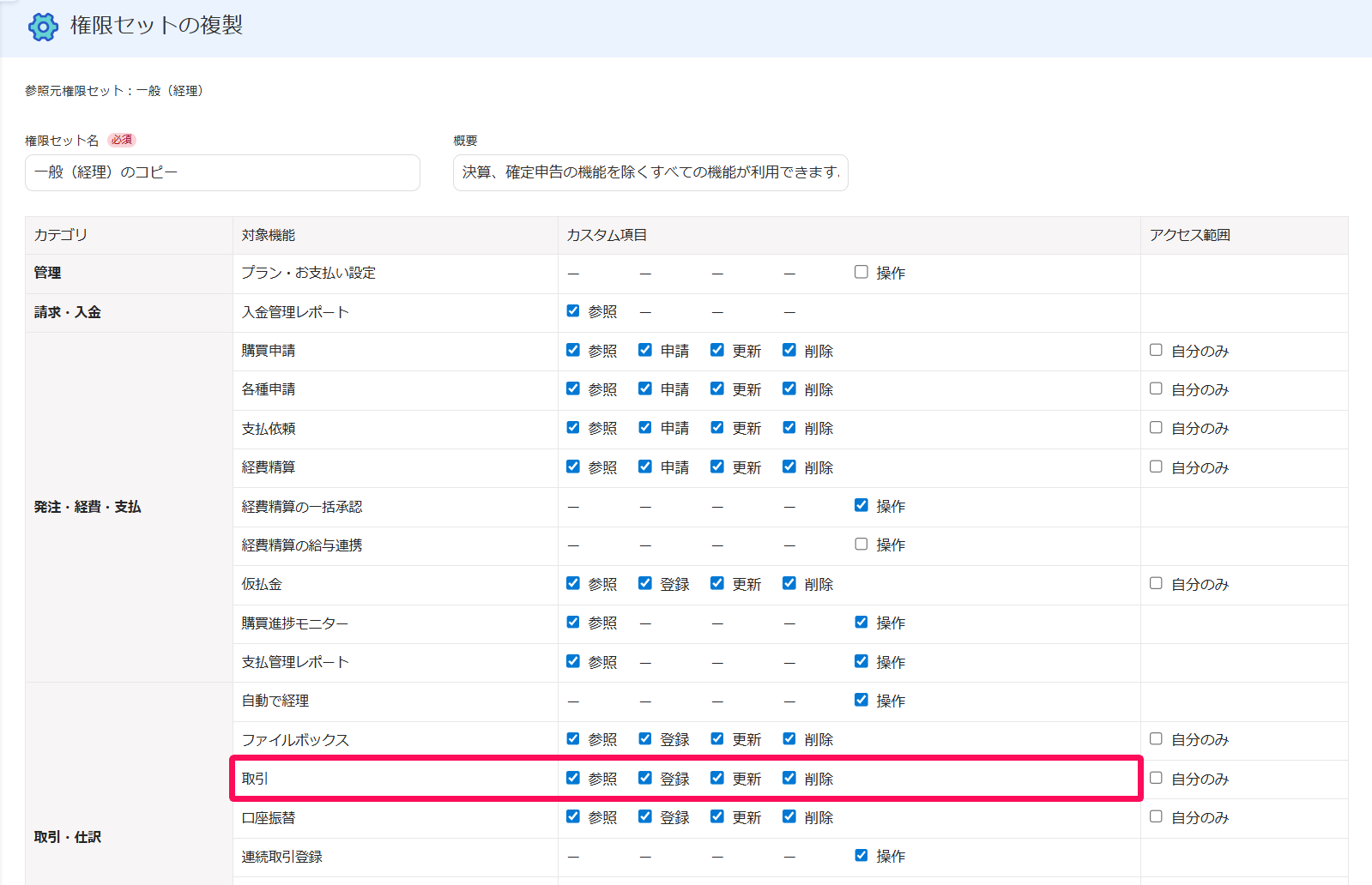Uncheck 参照 for 購買進捗モニター

pos(573,622)
